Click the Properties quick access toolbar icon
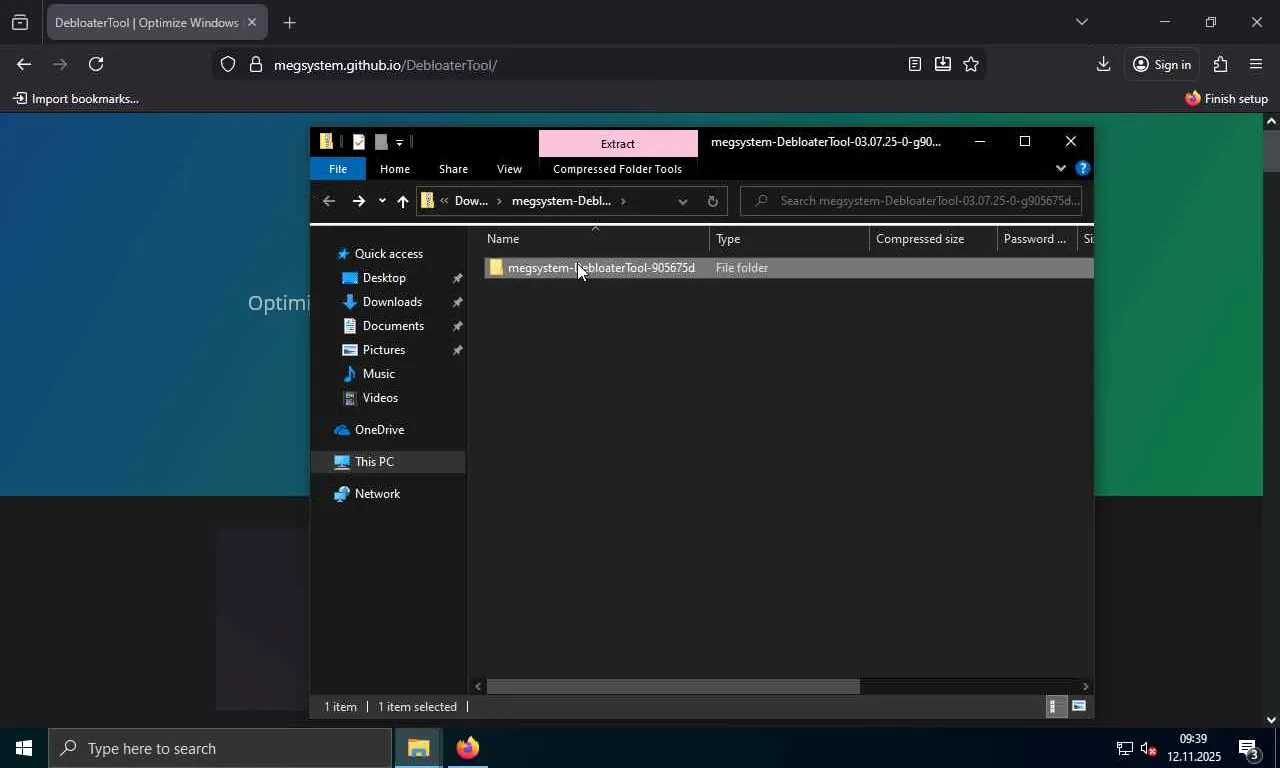The height and width of the screenshot is (768, 1280). point(358,142)
